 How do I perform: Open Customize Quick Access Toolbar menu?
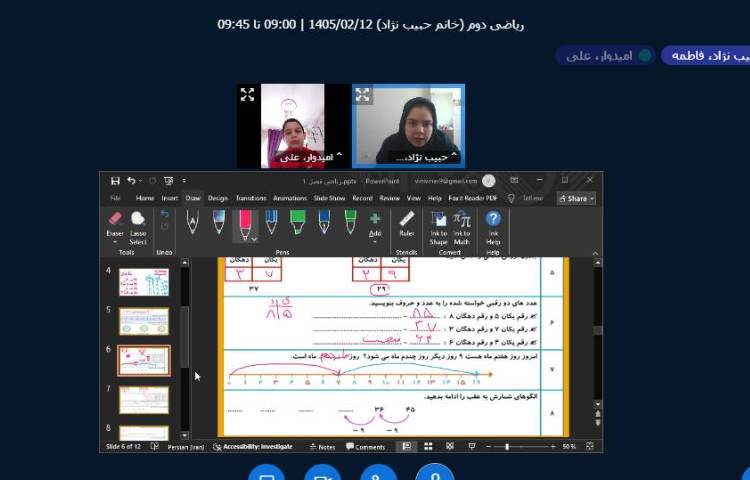click(184, 181)
